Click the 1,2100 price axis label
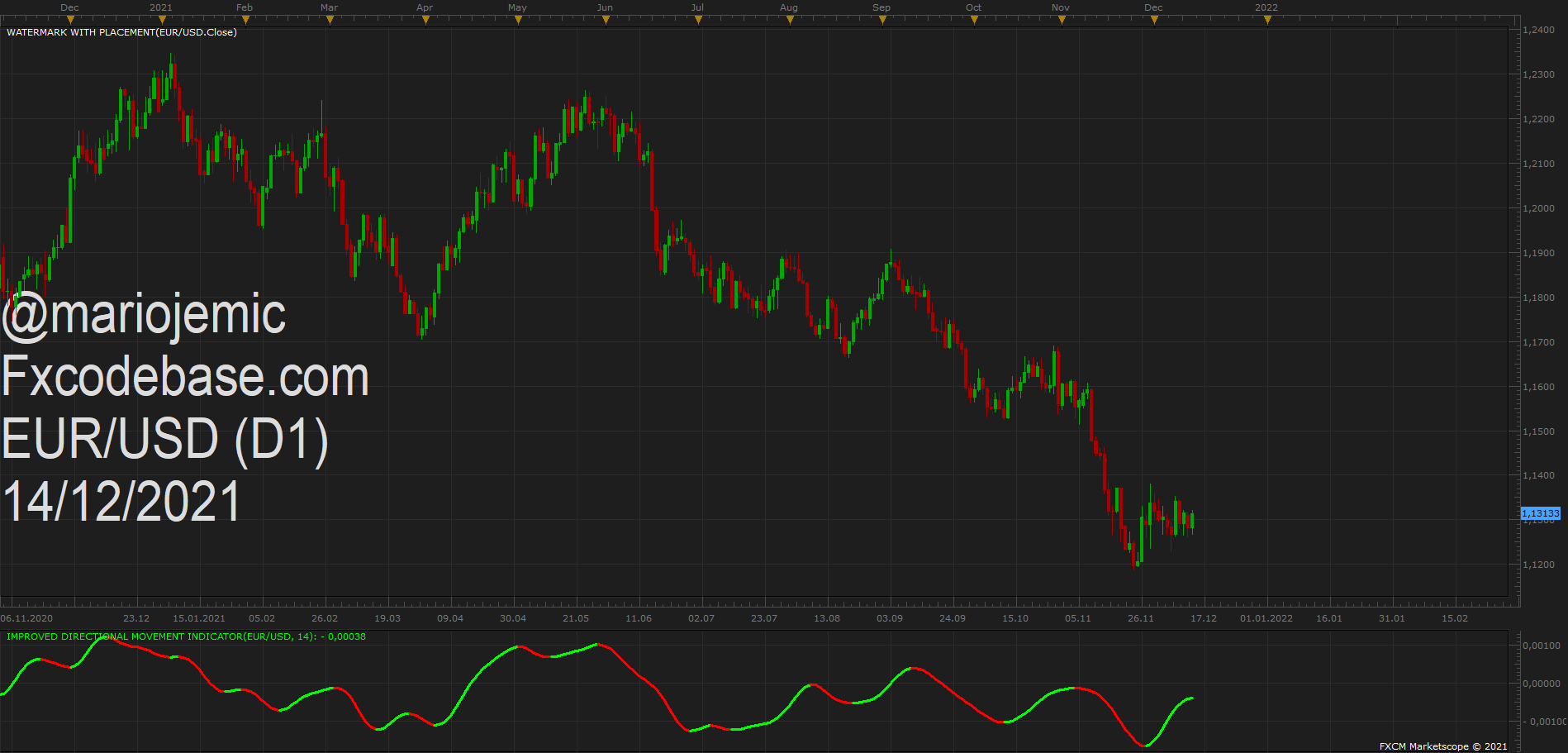Viewport: 1568px width, 753px height. (1538, 164)
